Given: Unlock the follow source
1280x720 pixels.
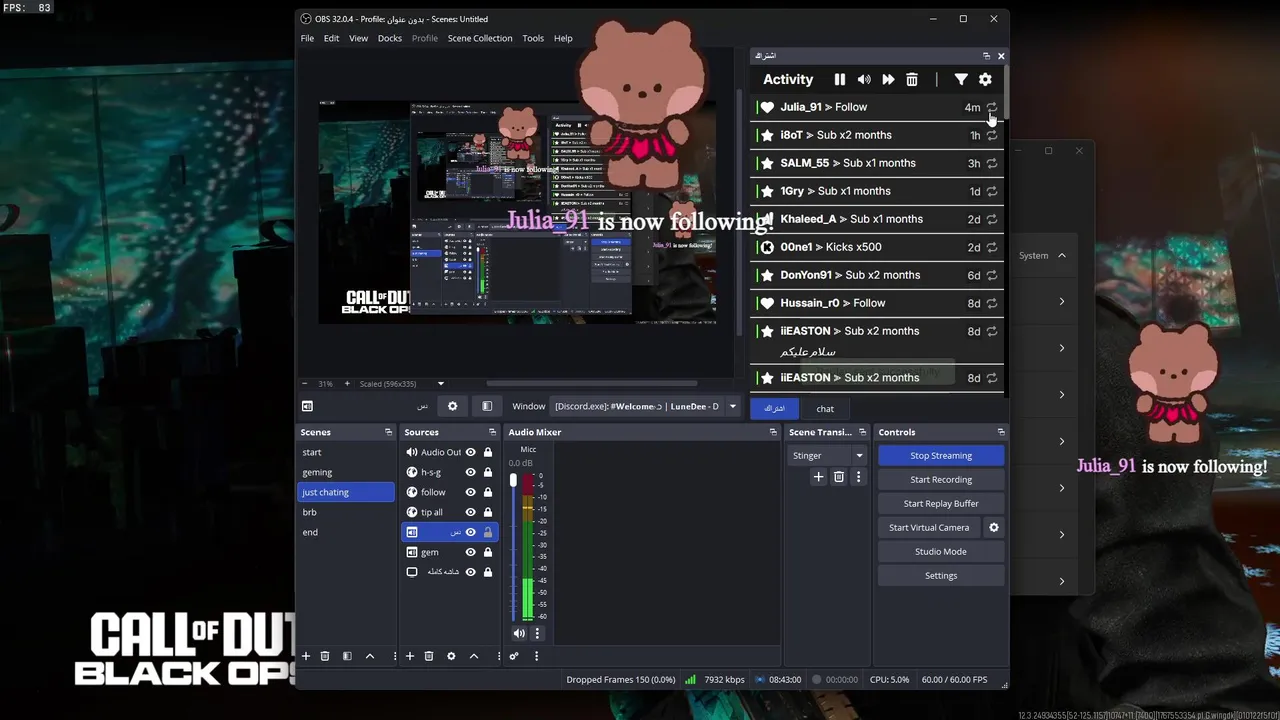Looking at the screenshot, I should pos(488,492).
